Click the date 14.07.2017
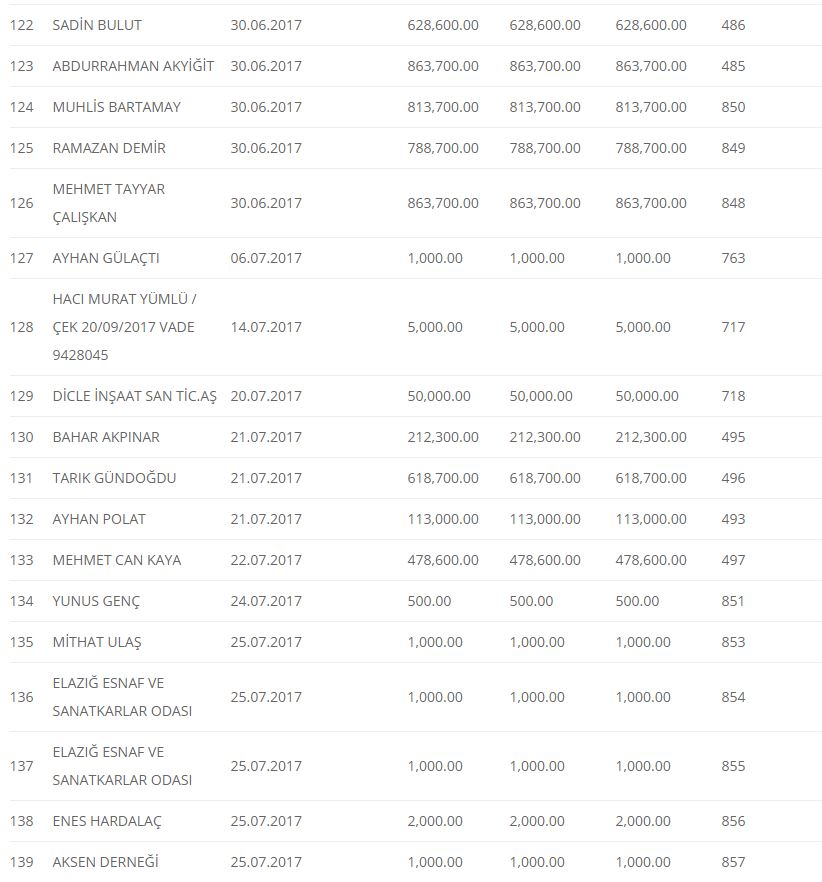The width and height of the screenshot is (822, 882). click(x=266, y=327)
